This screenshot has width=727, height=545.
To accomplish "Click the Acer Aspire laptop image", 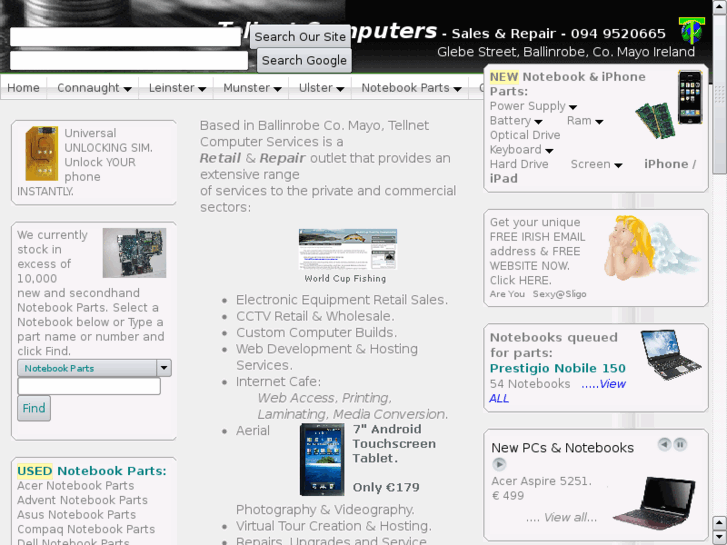I will (x=654, y=503).
